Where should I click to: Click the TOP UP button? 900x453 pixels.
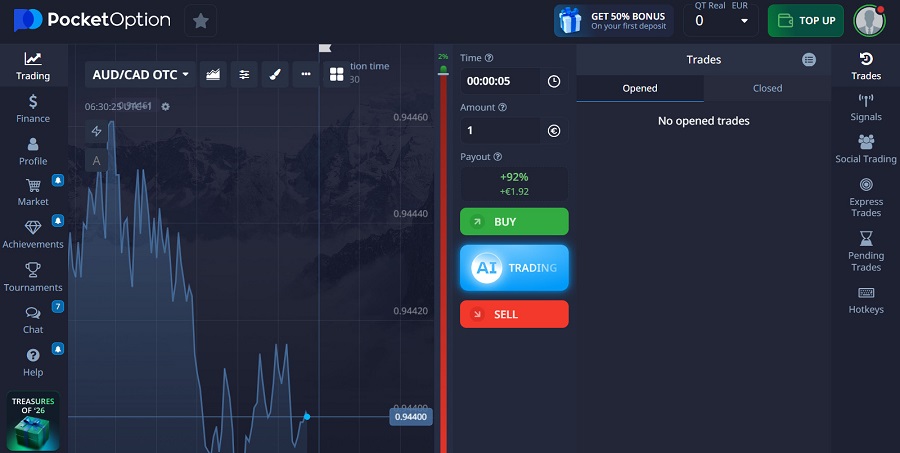pyautogui.click(x=806, y=21)
